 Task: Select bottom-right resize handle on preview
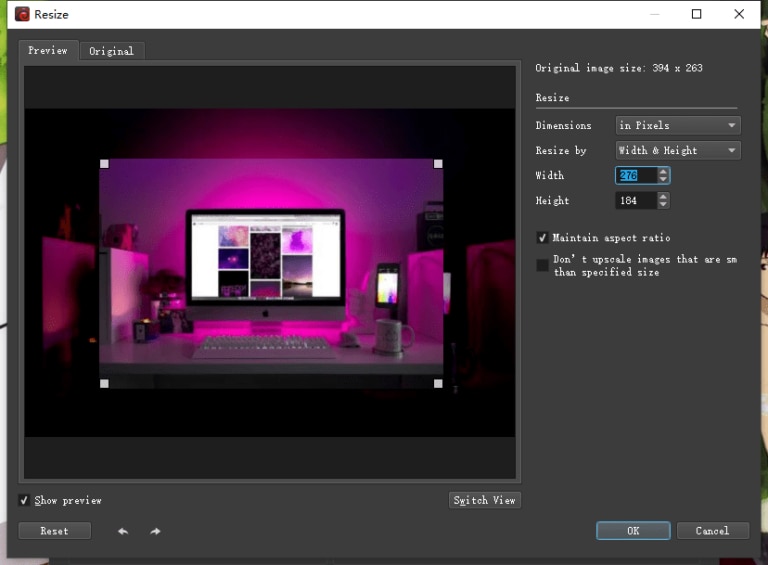click(x=438, y=383)
